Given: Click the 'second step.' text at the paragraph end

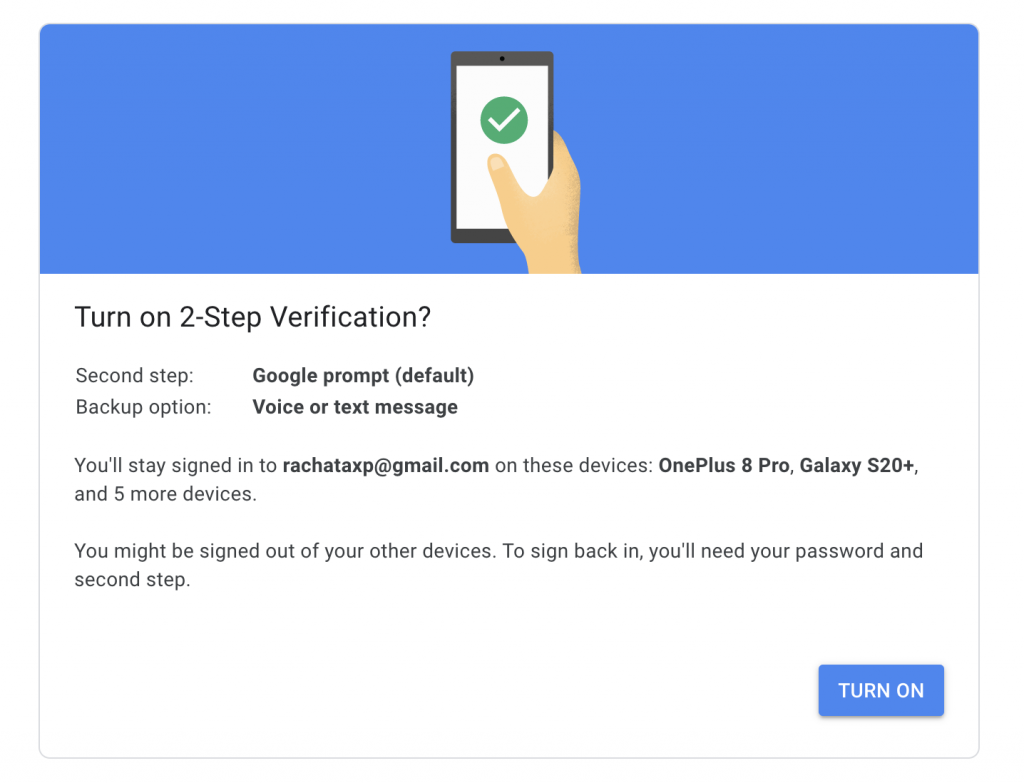Looking at the screenshot, I should pos(132,580).
